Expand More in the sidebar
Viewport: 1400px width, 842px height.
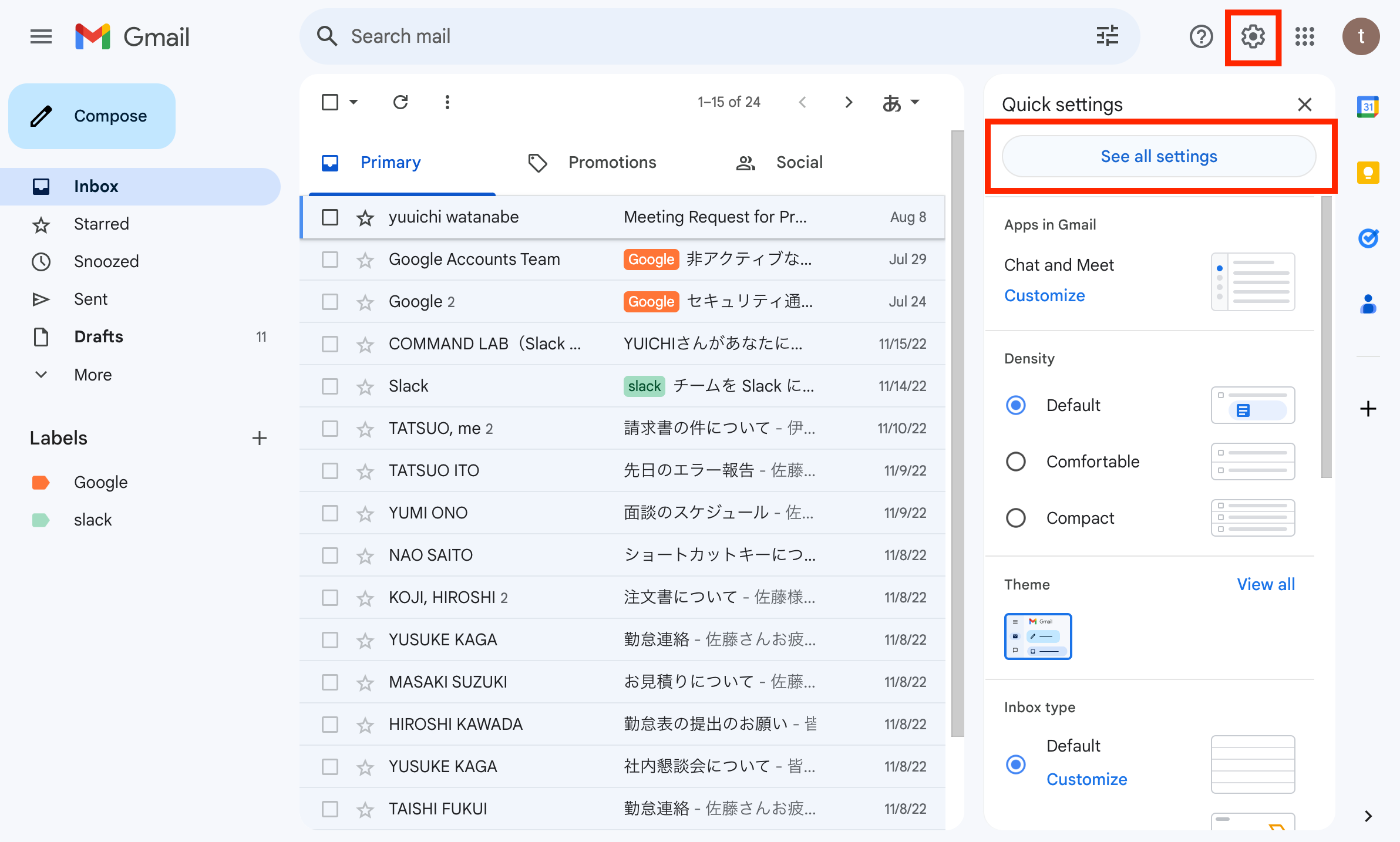(93, 375)
